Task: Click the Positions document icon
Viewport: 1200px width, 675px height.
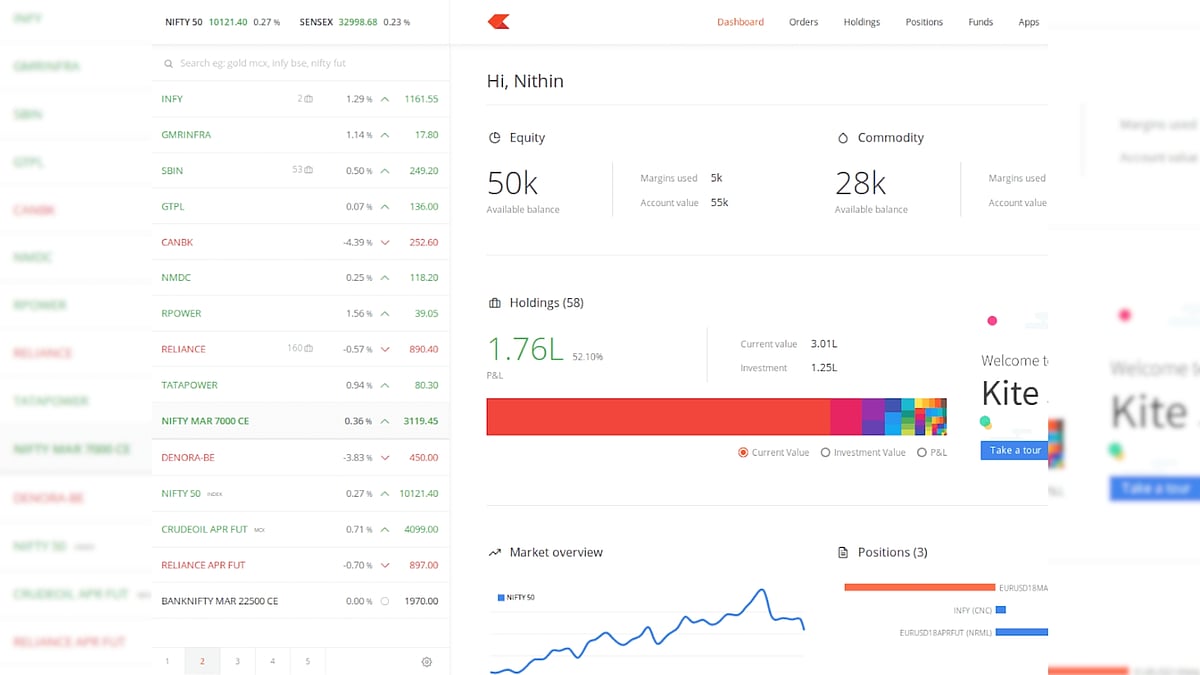Action: pos(842,552)
